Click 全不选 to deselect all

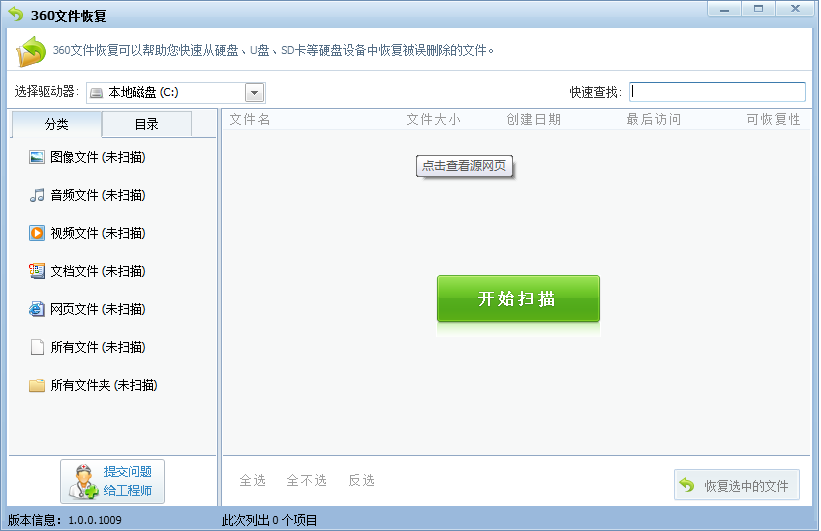[x=306, y=480]
